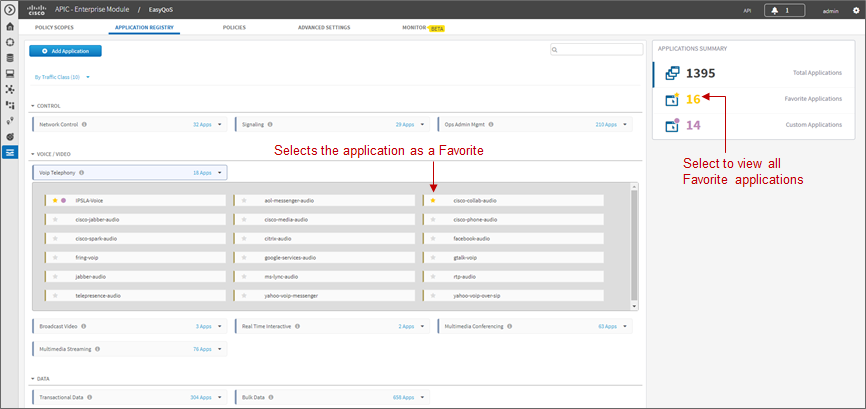866x409 pixels.
Task: Mark cisco-phone-audio as favorite
Action: [x=433, y=220]
